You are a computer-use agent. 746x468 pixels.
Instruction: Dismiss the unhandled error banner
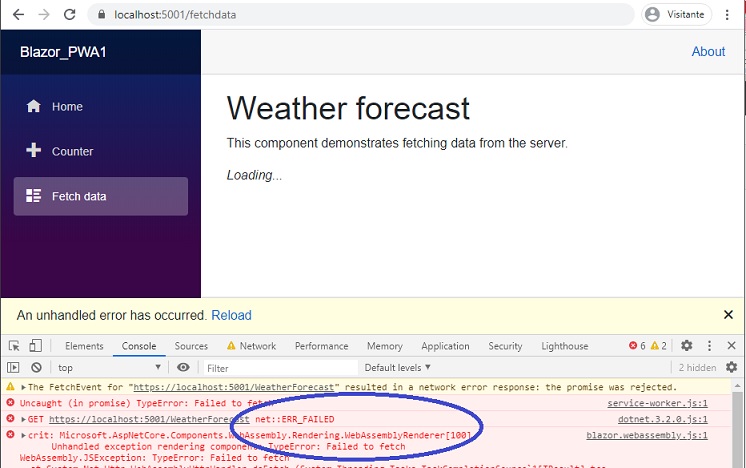click(728, 314)
